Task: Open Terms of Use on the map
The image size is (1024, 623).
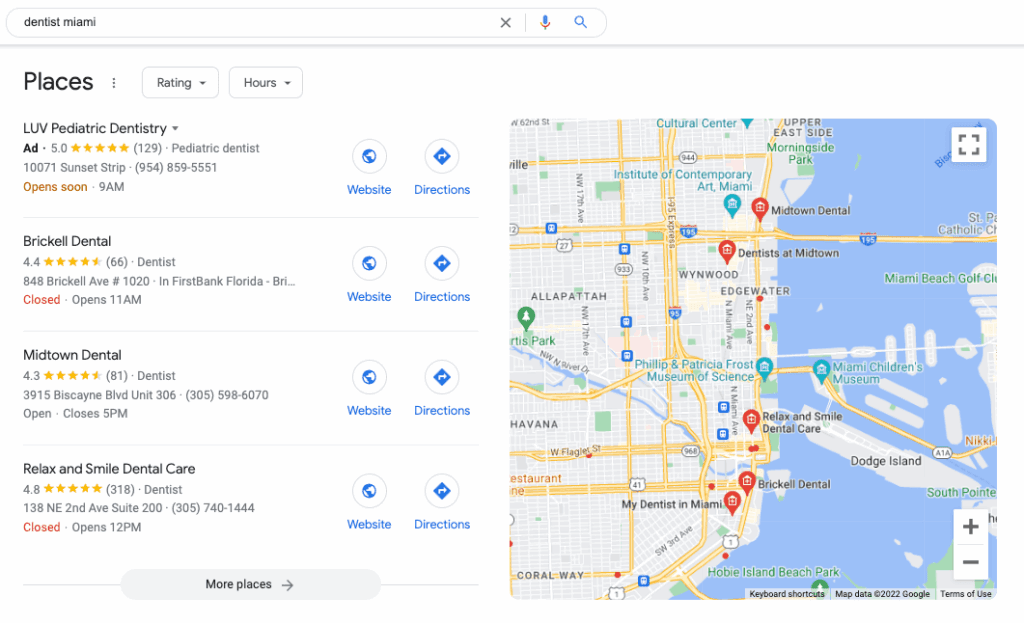Action: tap(965, 594)
